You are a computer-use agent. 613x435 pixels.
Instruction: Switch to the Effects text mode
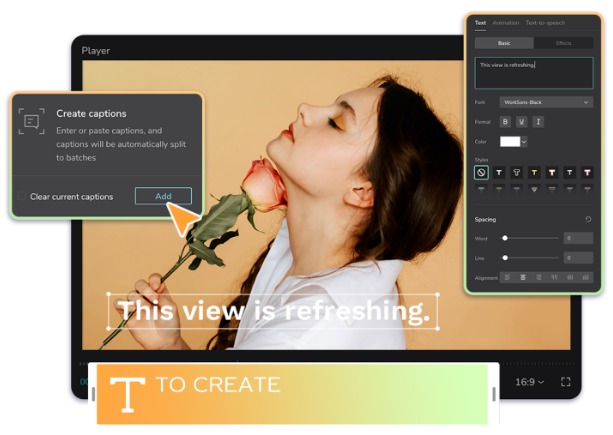coord(563,43)
